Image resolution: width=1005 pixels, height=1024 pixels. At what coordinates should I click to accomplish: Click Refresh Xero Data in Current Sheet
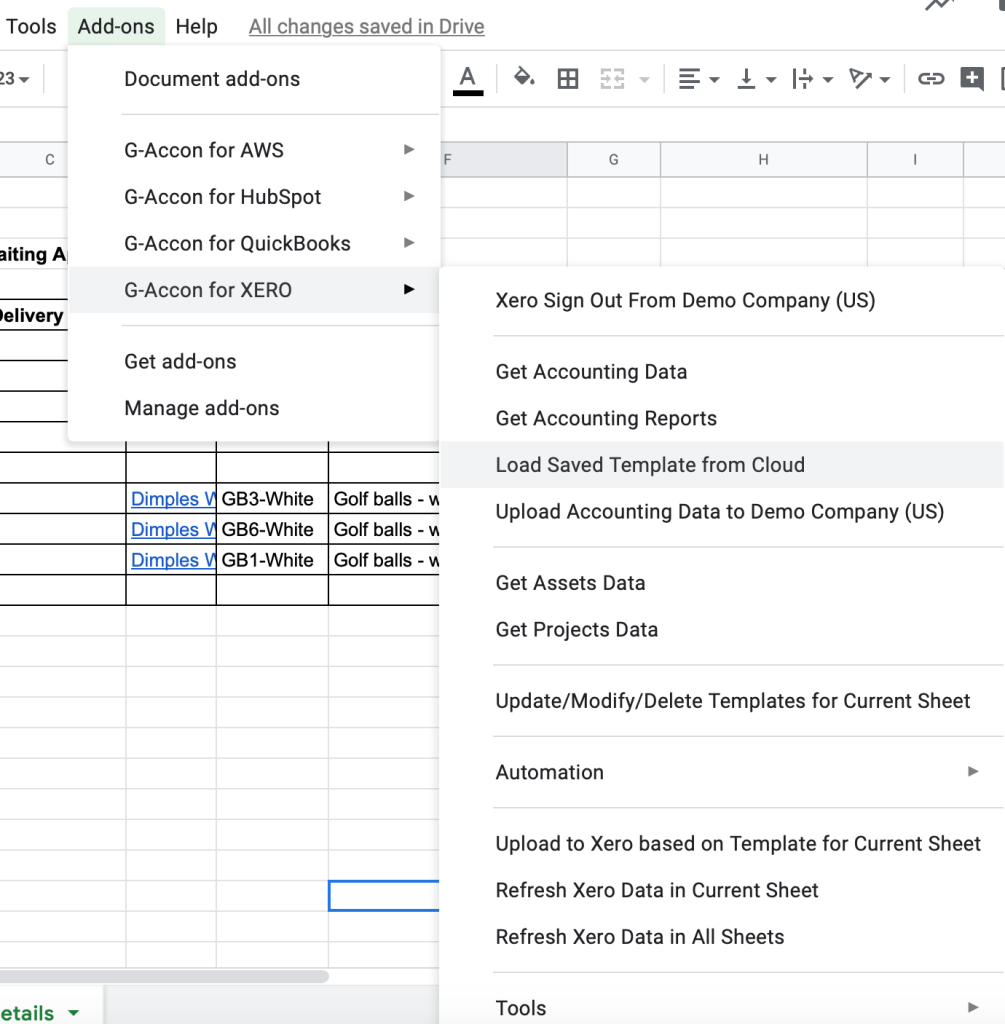(657, 890)
